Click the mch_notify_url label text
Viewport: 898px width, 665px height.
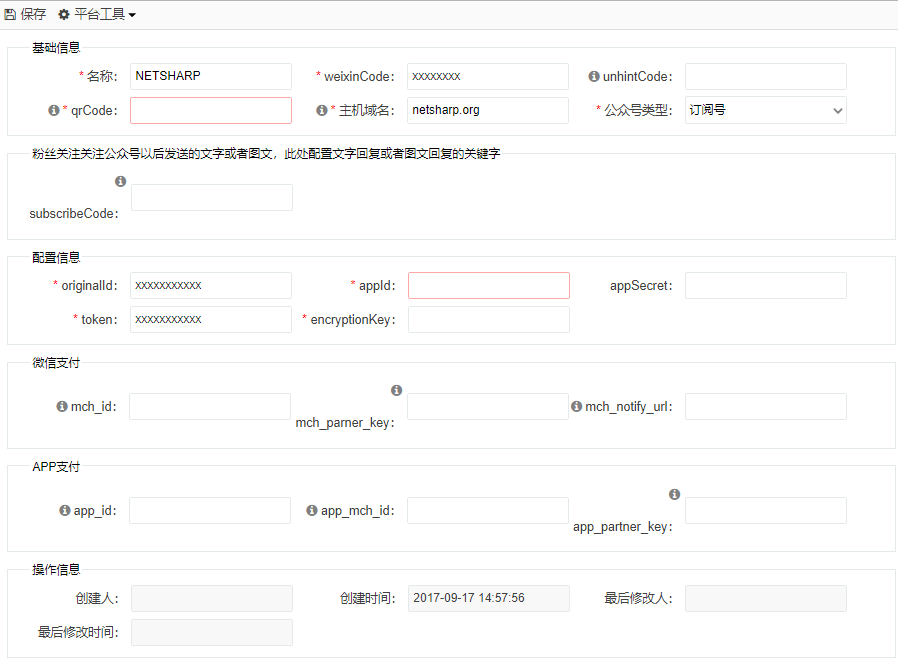coord(628,407)
